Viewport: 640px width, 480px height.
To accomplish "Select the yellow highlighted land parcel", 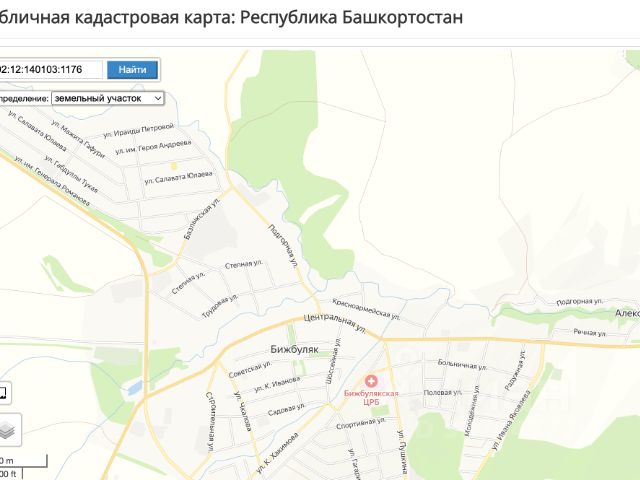I will click(x=173, y=166).
